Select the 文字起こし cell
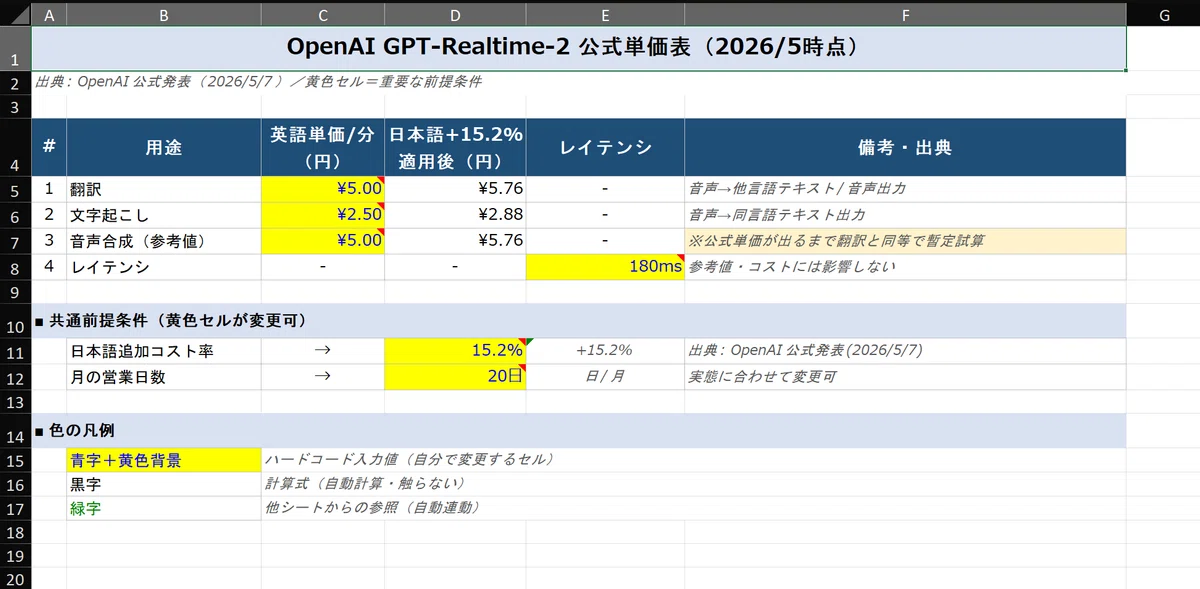Image resolution: width=1200 pixels, height=589 pixels. point(163,215)
